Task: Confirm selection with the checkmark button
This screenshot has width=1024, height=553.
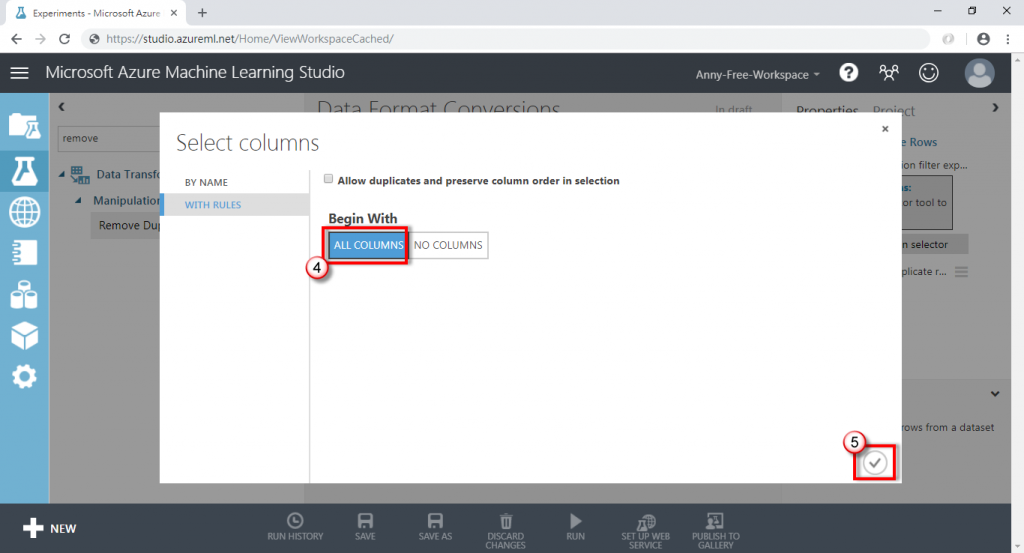Action: (x=874, y=463)
